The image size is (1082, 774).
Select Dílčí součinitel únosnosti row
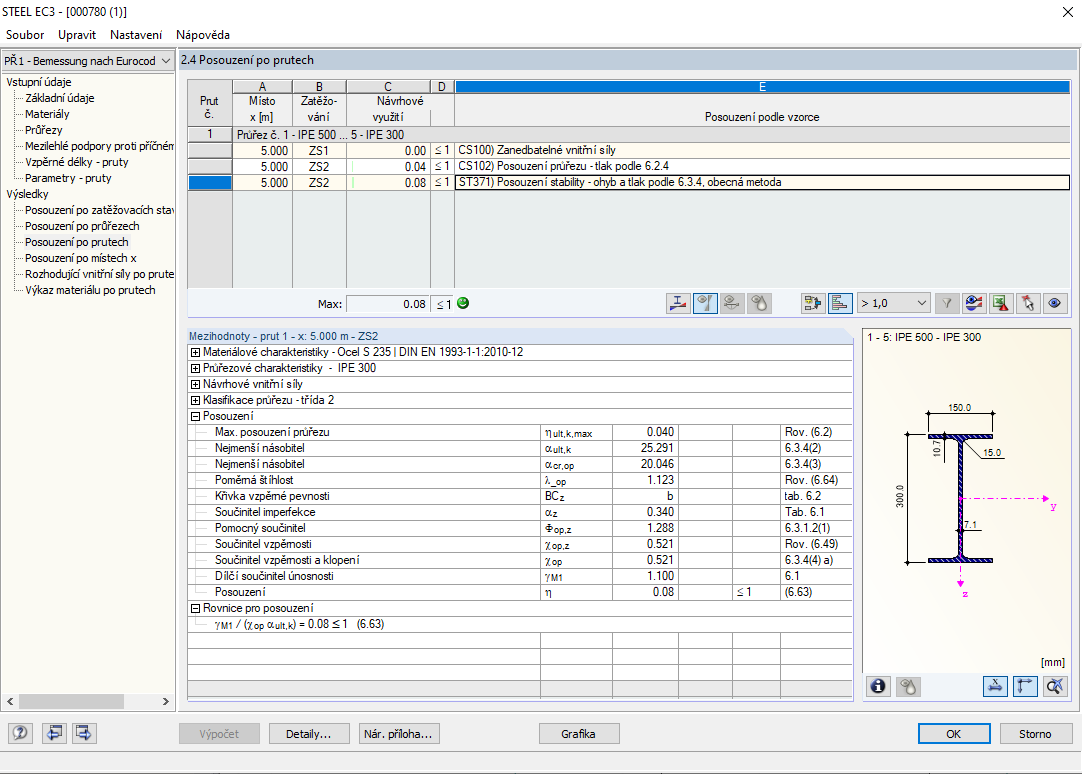520,576
